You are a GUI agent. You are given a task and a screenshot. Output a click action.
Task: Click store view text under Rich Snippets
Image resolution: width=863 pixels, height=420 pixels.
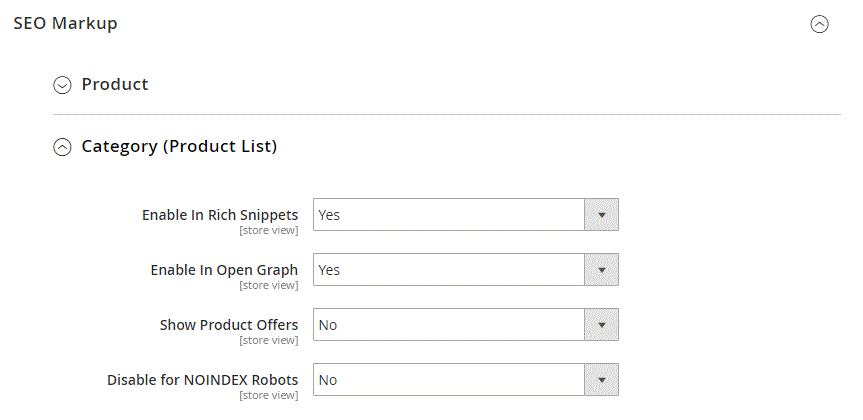(268, 230)
